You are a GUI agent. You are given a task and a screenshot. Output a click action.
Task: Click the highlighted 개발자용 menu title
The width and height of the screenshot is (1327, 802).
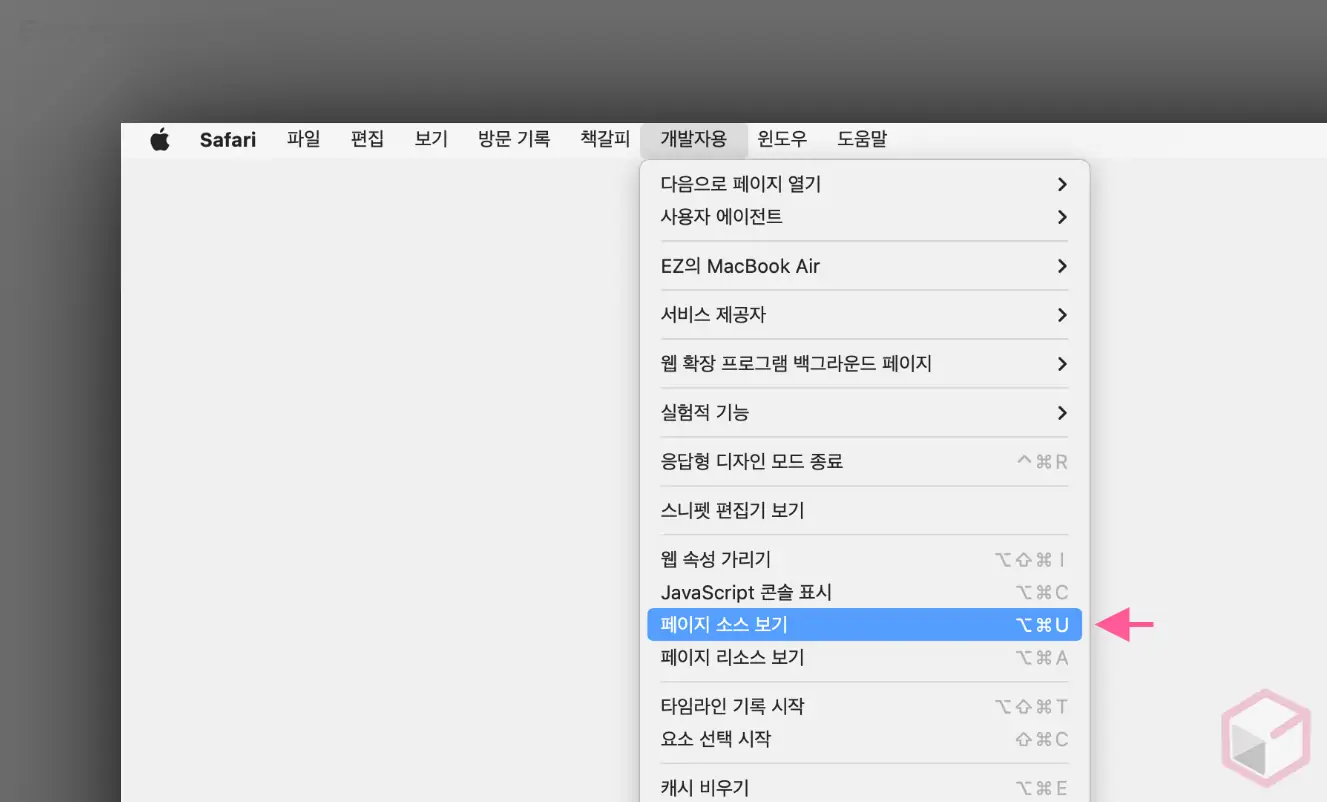pos(693,139)
